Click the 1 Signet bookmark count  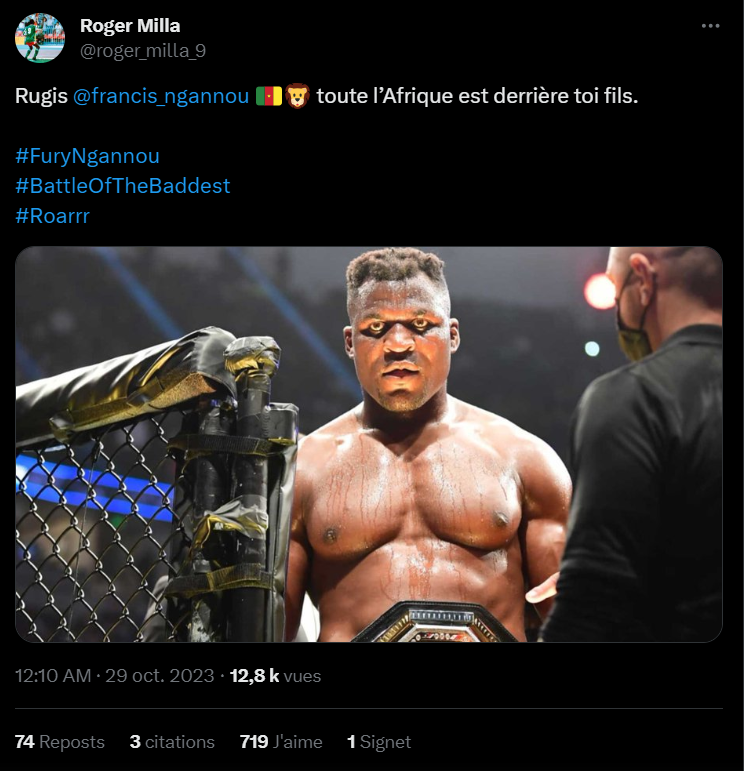pos(379,742)
